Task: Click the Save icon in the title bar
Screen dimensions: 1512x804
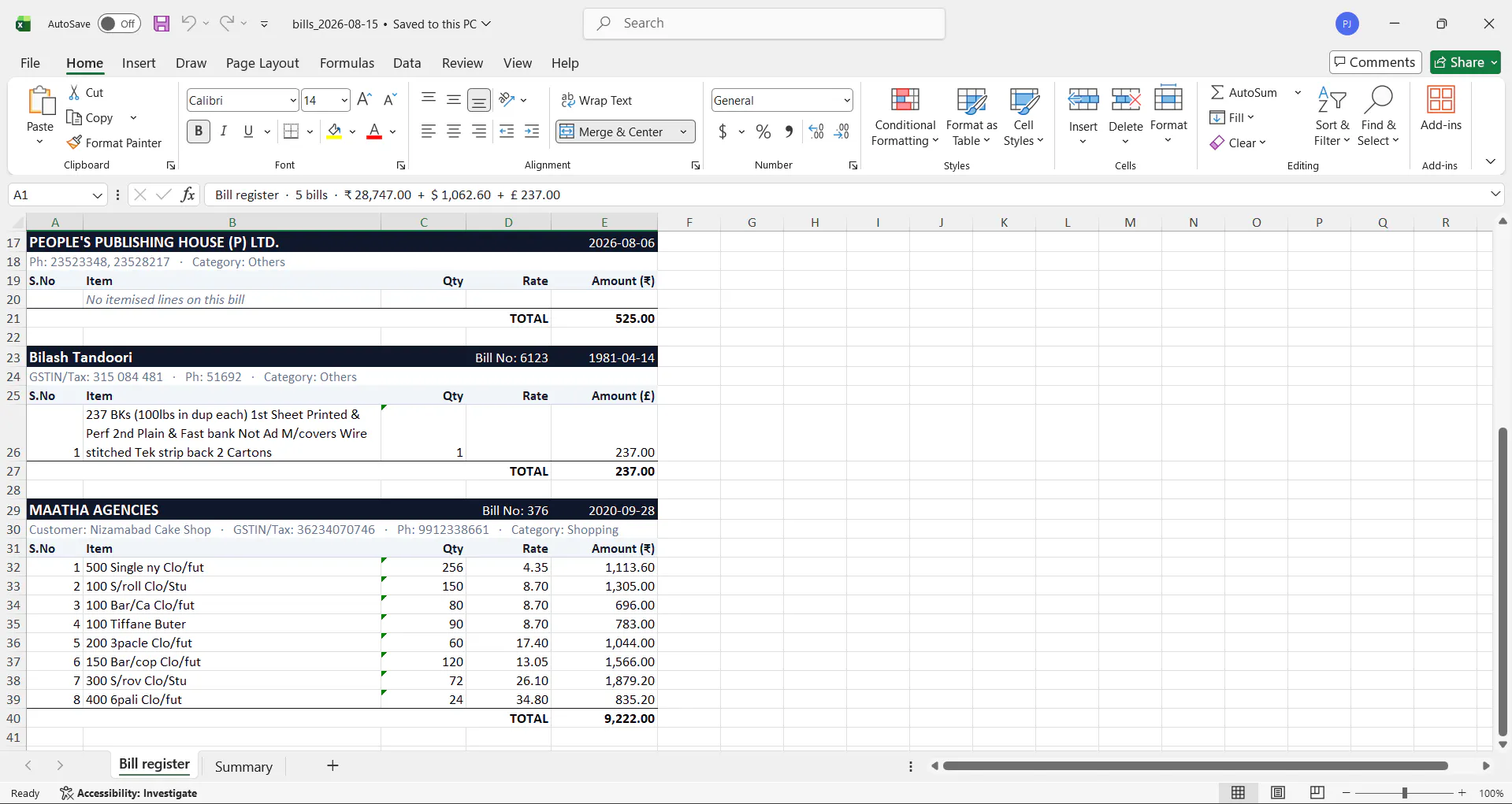Action: coord(162,24)
